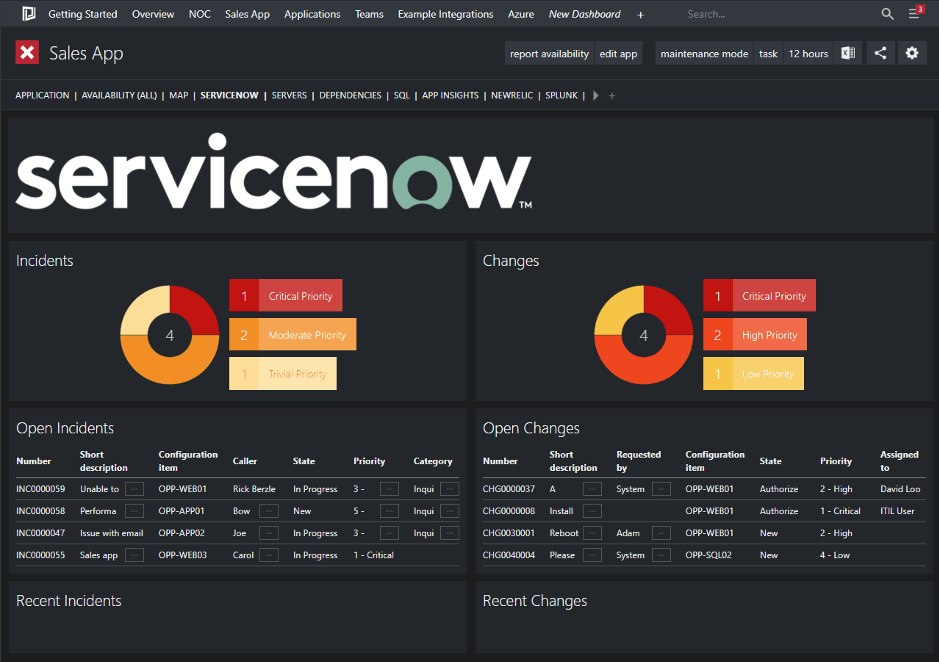The width and height of the screenshot is (939, 662).
Task: Open dashboard settings gear icon
Action: pos(911,53)
